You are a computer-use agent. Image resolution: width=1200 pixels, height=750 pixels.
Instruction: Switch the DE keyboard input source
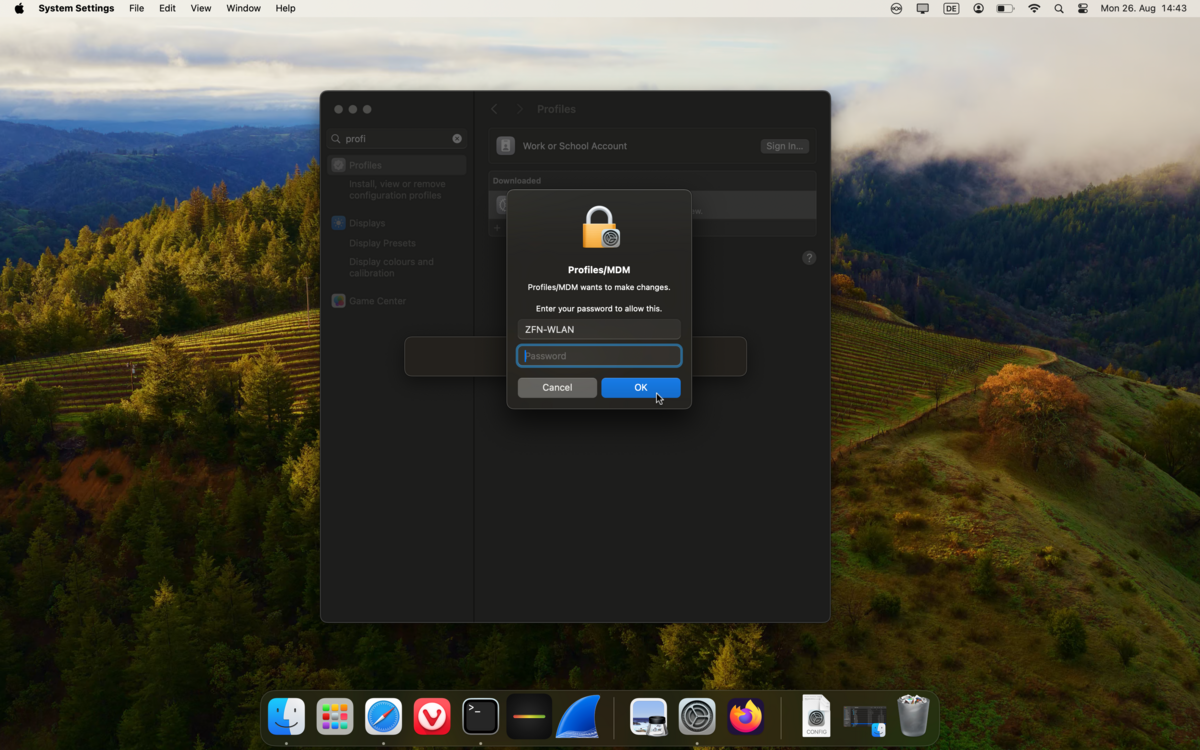pos(950,8)
